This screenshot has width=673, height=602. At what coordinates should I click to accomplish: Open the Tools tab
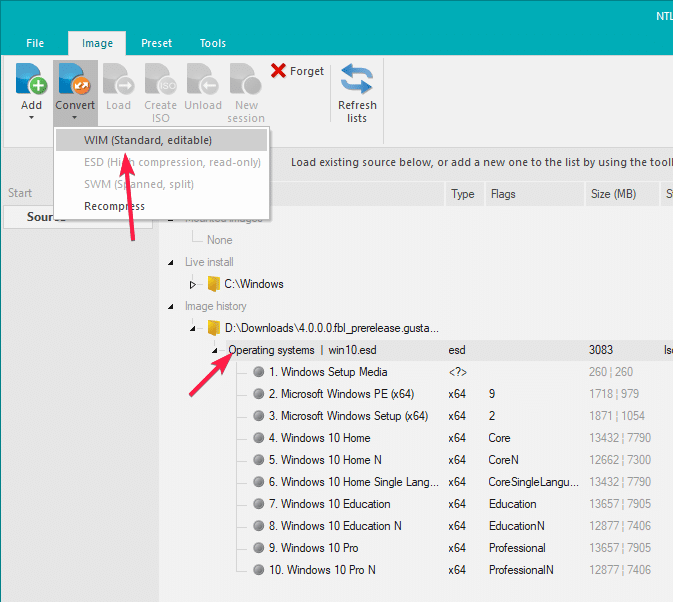[212, 43]
